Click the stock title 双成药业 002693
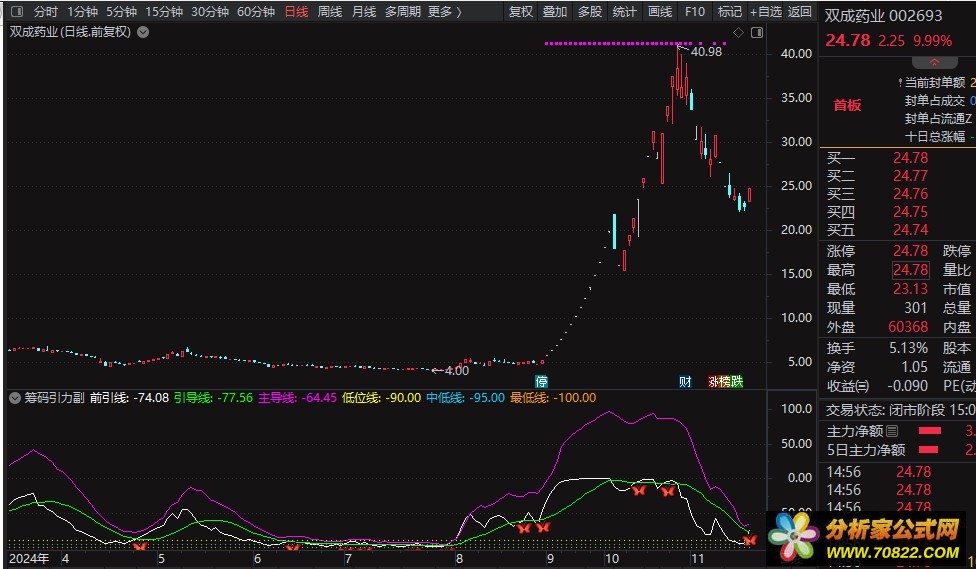This screenshot has width=976, height=569. pos(883,16)
